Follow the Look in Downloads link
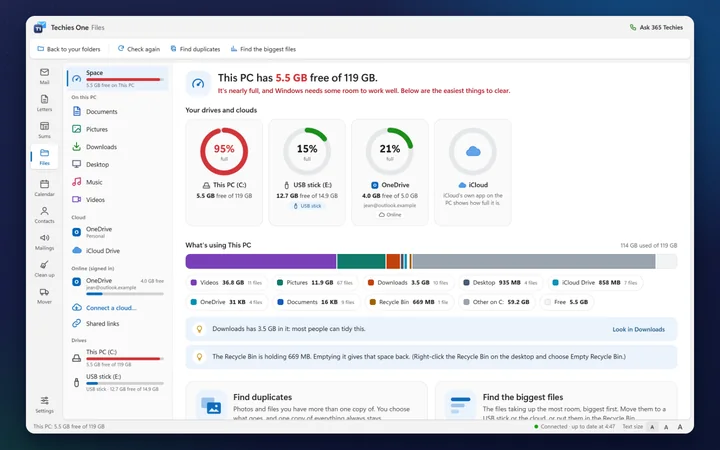Screen dimensions: 720x450 [638, 329]
